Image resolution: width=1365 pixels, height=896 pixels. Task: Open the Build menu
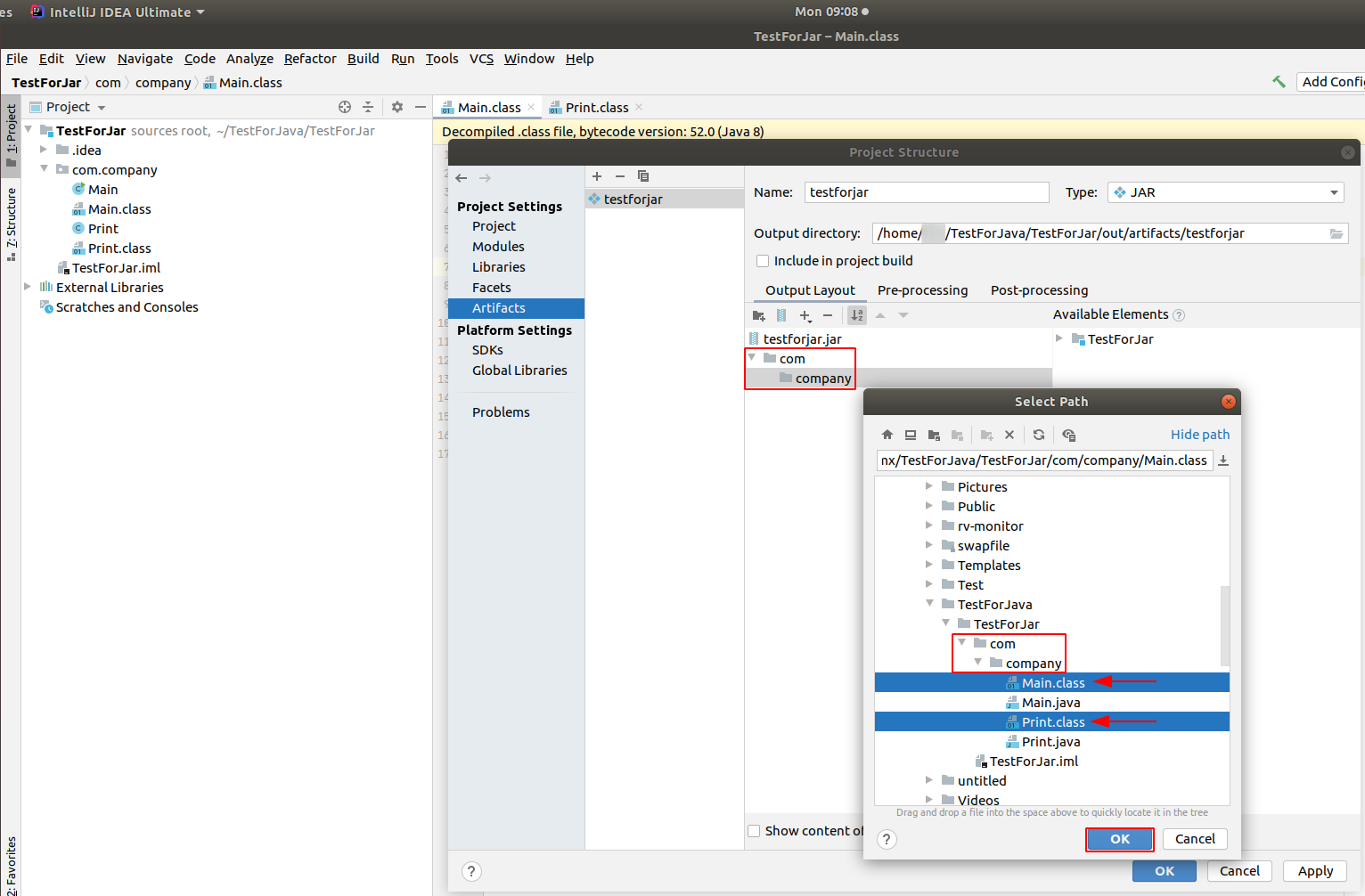(x=363, y=59)
